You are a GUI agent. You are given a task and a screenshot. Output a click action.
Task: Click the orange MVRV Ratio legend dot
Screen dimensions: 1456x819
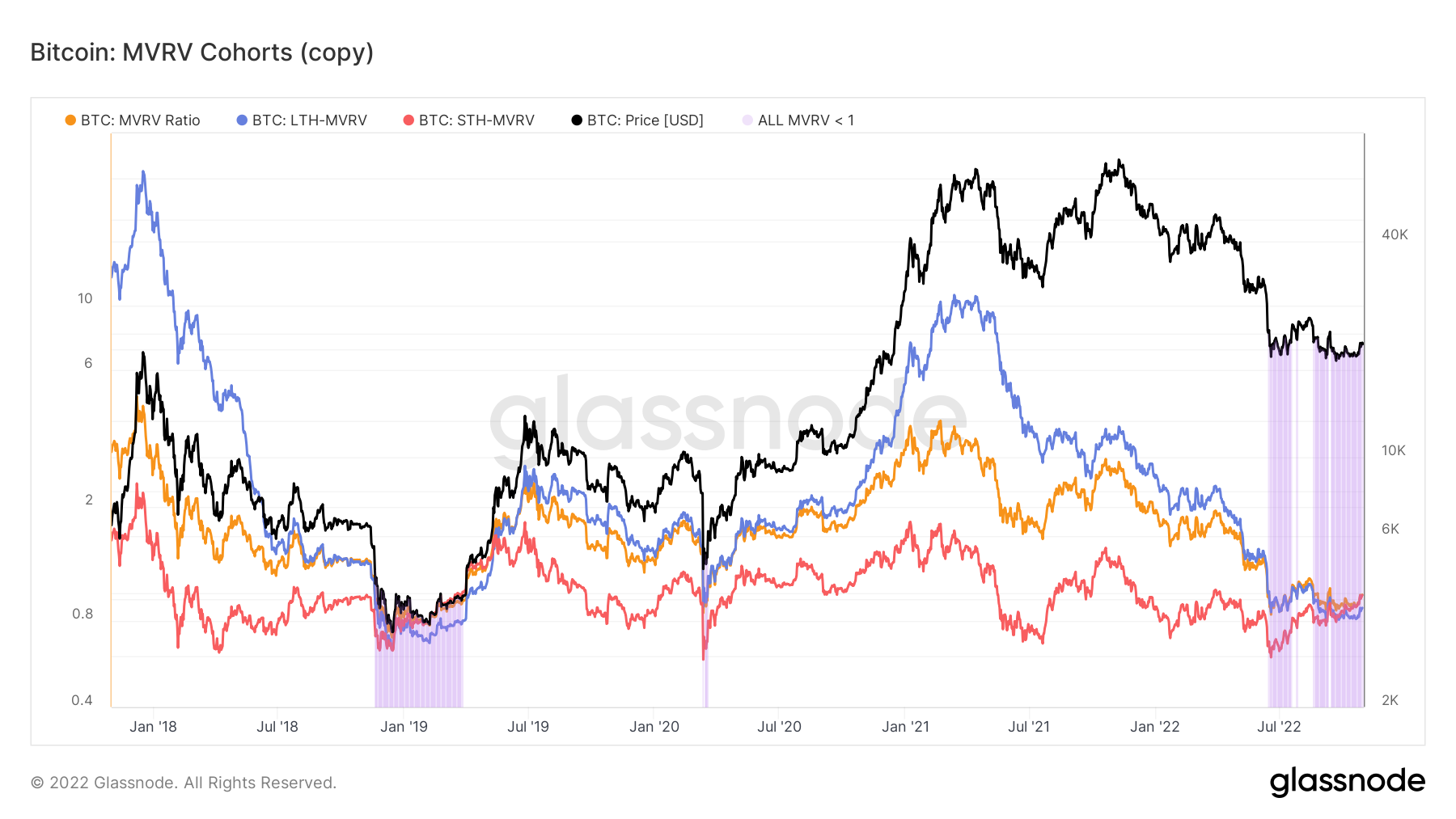pos(70,120)
